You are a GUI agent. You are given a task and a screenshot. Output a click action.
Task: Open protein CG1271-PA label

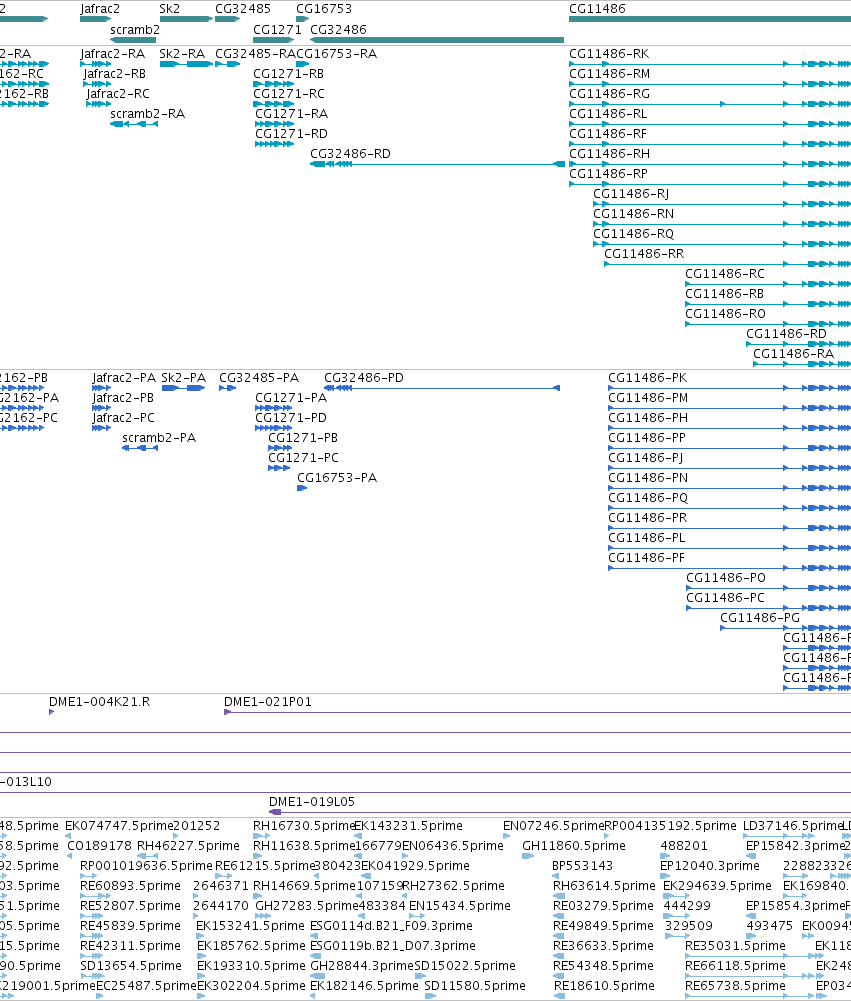(x=291, y=398)
